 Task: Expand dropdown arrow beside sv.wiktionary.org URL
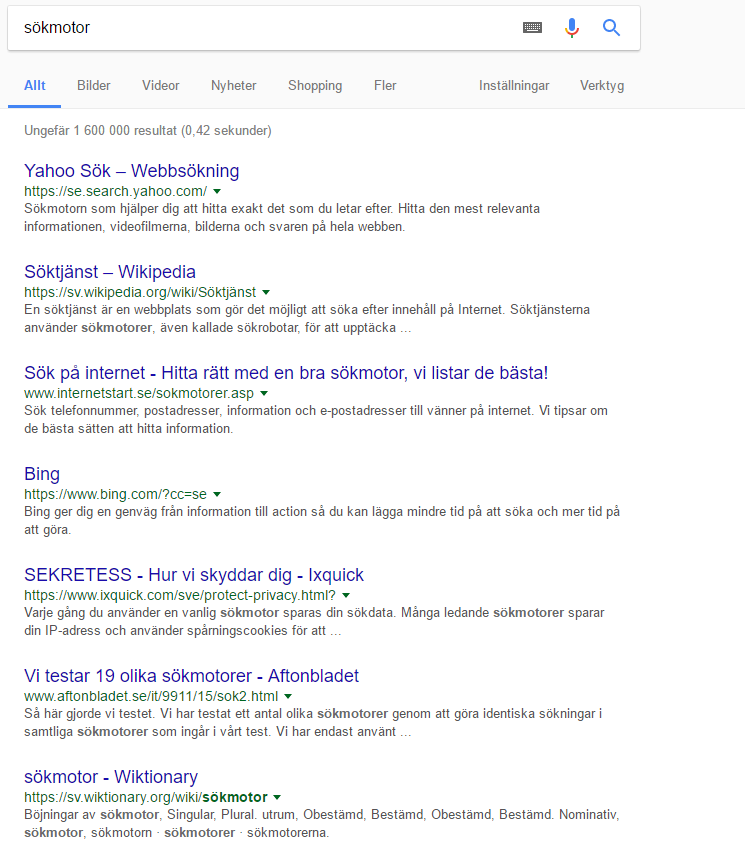pos(277,798)
